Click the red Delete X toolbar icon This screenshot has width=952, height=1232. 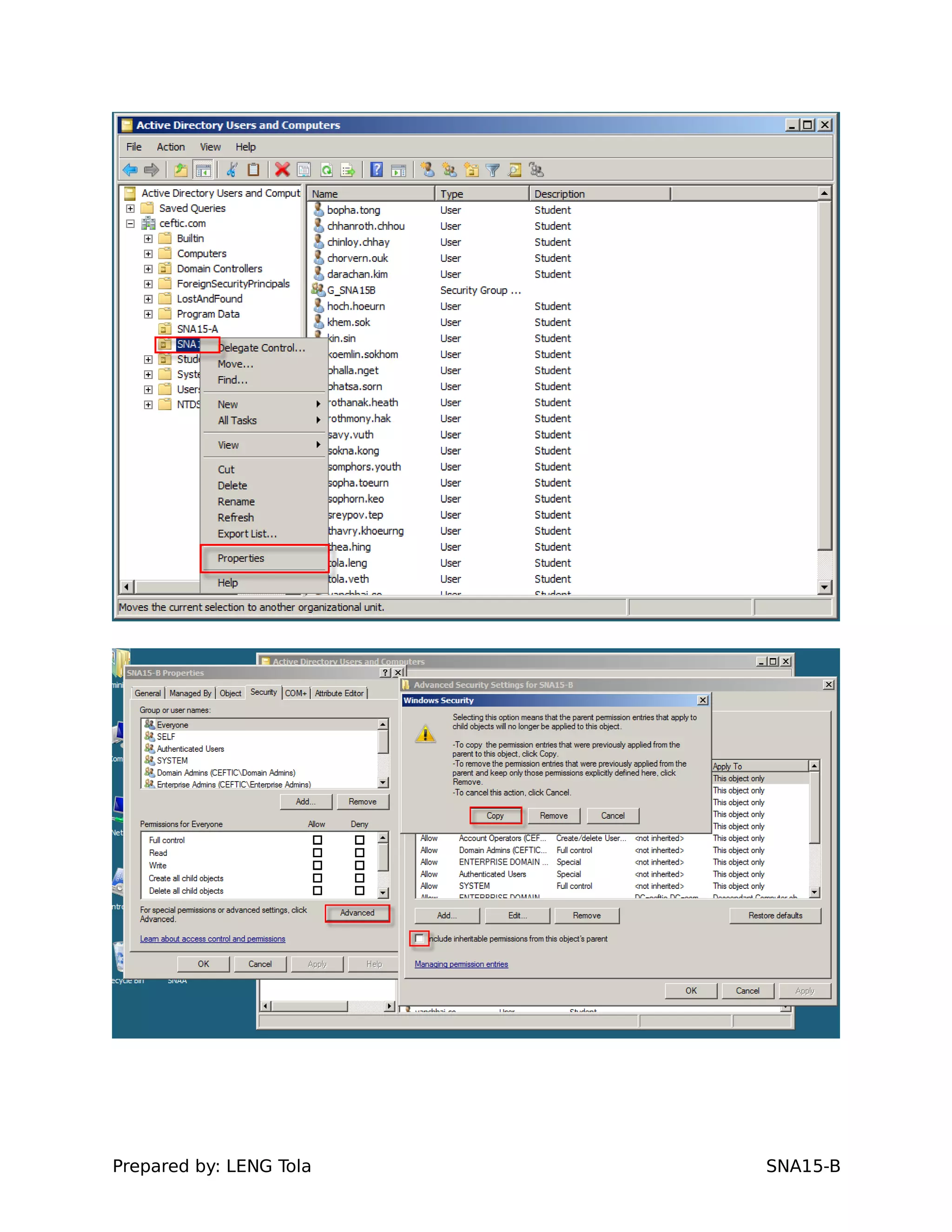click(282, 170)
